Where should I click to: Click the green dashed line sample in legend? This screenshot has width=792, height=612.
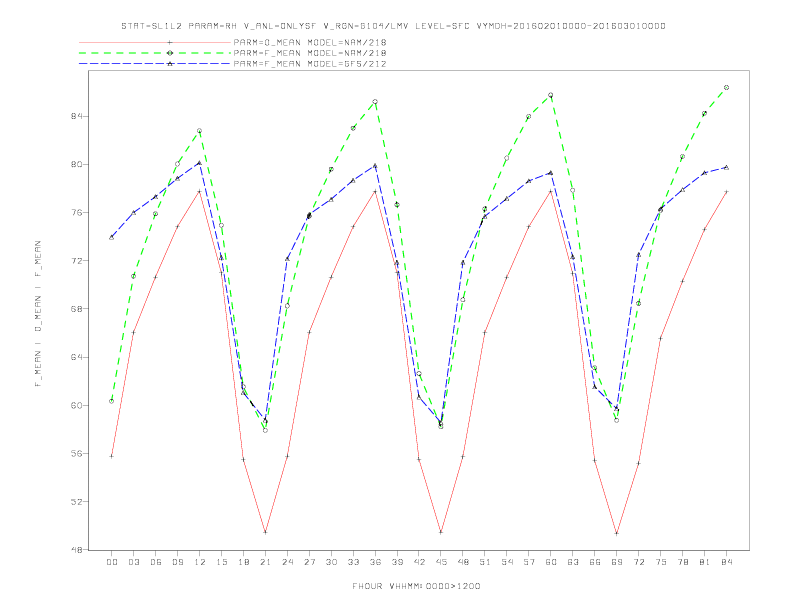point(155,53)
